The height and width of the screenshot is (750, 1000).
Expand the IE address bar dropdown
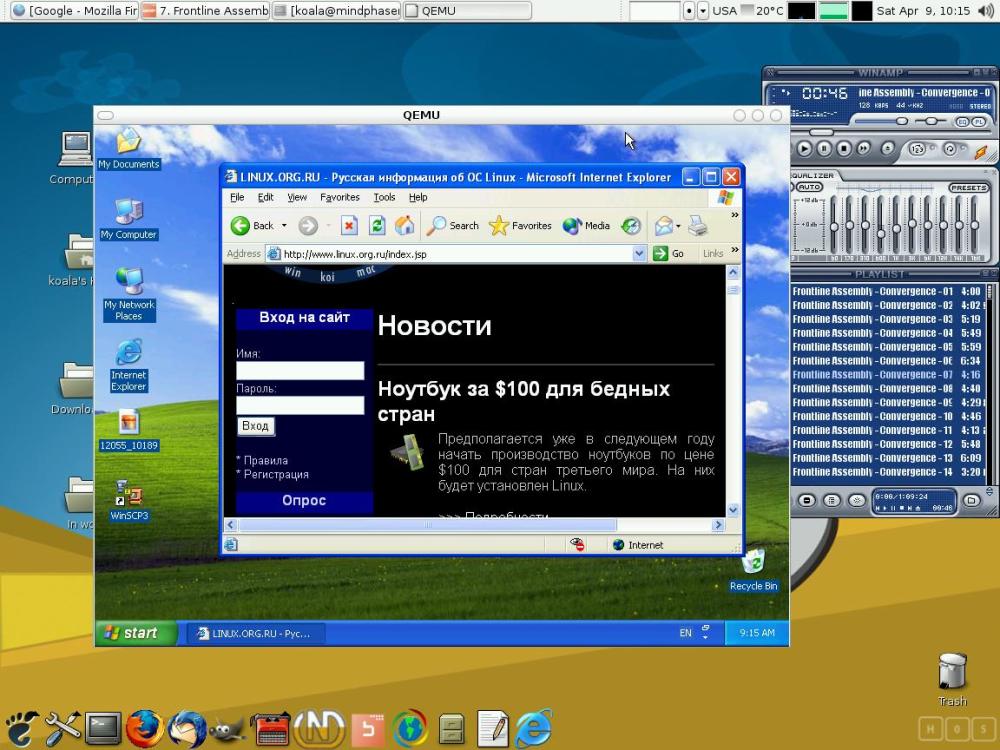639,254
